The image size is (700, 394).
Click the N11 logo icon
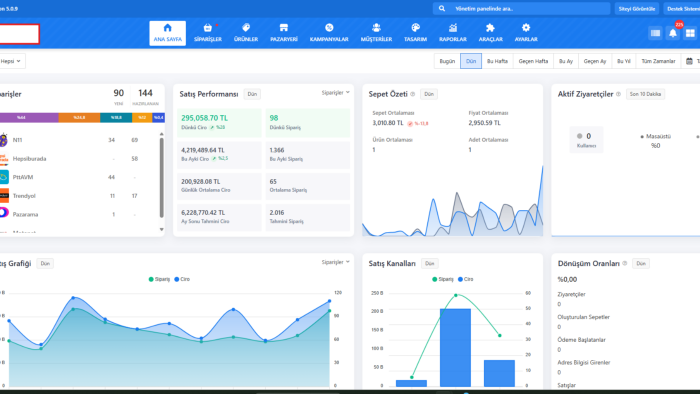click(4, 140)
